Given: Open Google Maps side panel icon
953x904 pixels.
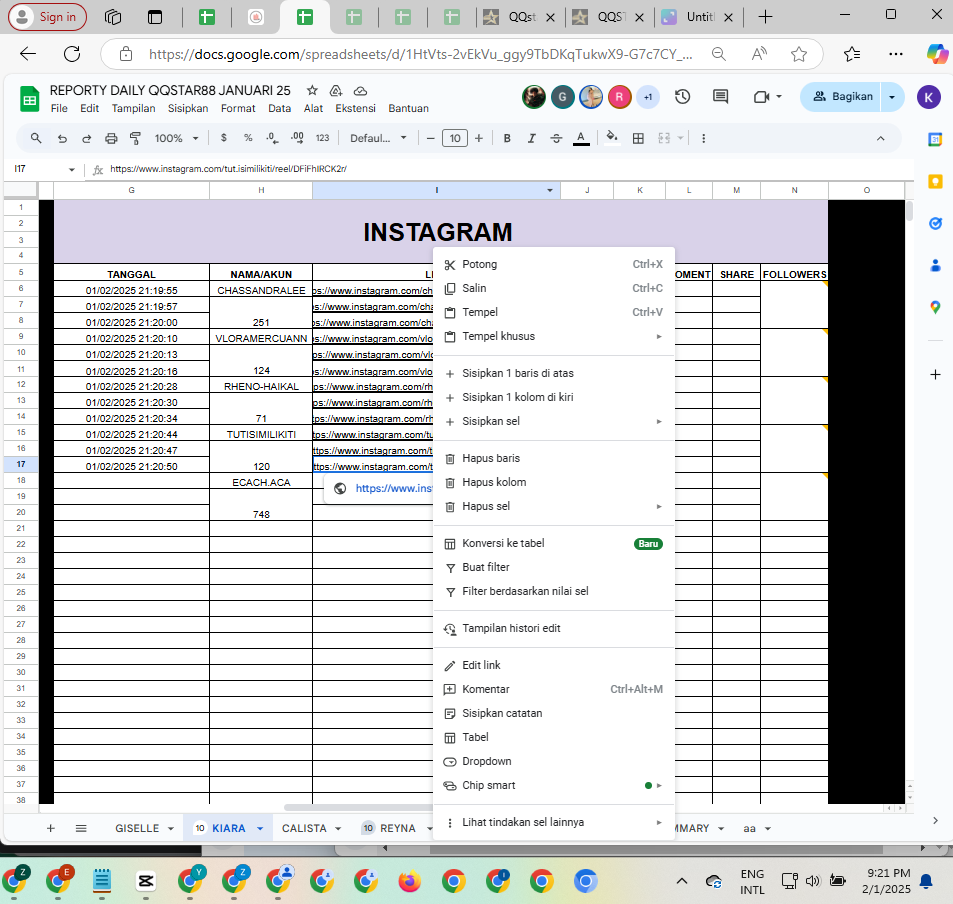Looking at the screenshot, I should [x=935, y=308].
